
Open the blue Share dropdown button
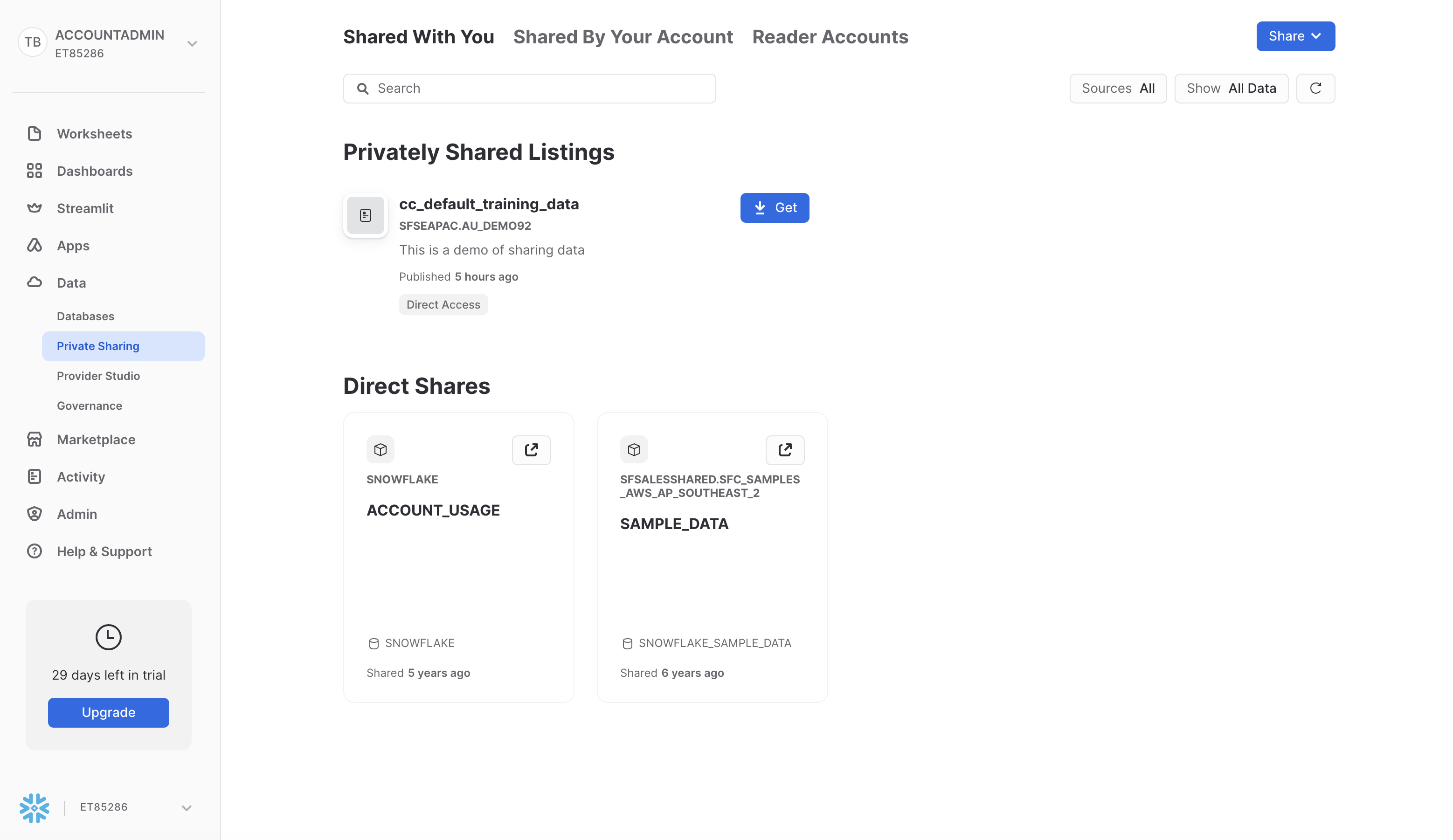tap(1295, 36)
